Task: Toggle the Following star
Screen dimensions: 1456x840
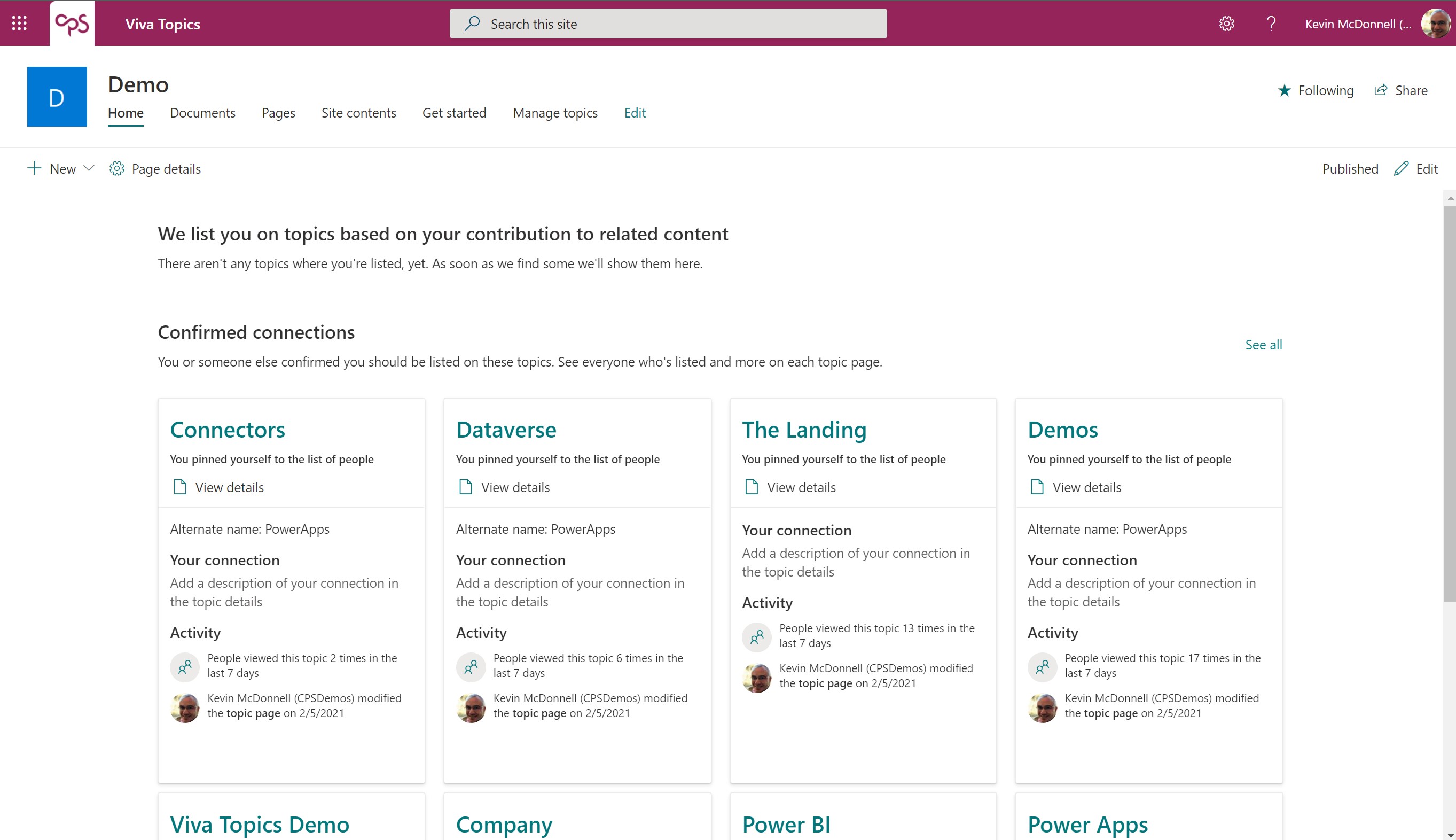Action: coord(1284,91)
